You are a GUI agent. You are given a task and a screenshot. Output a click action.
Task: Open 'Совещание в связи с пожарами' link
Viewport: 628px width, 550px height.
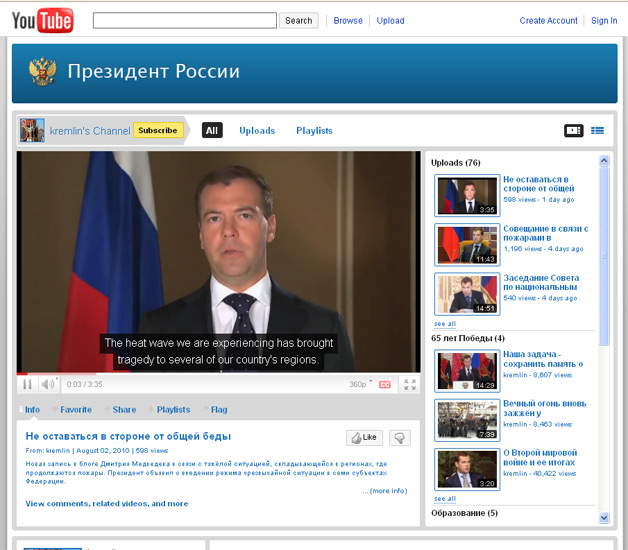tap(545, 233)
